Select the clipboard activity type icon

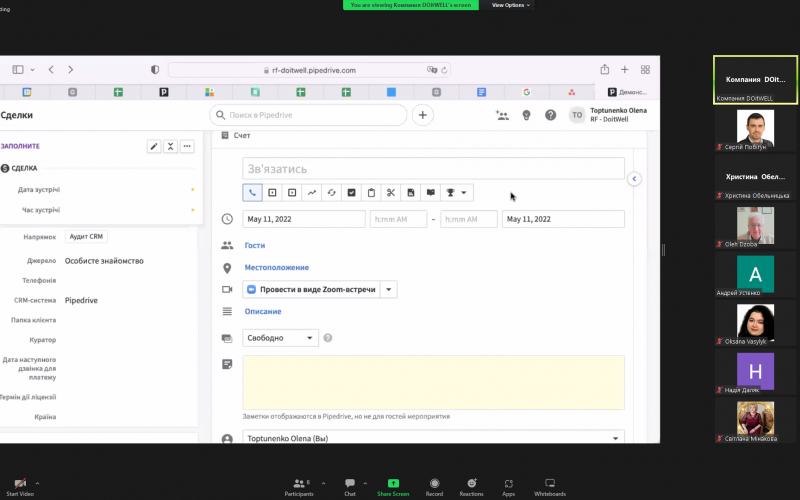[x=371, y=193]
